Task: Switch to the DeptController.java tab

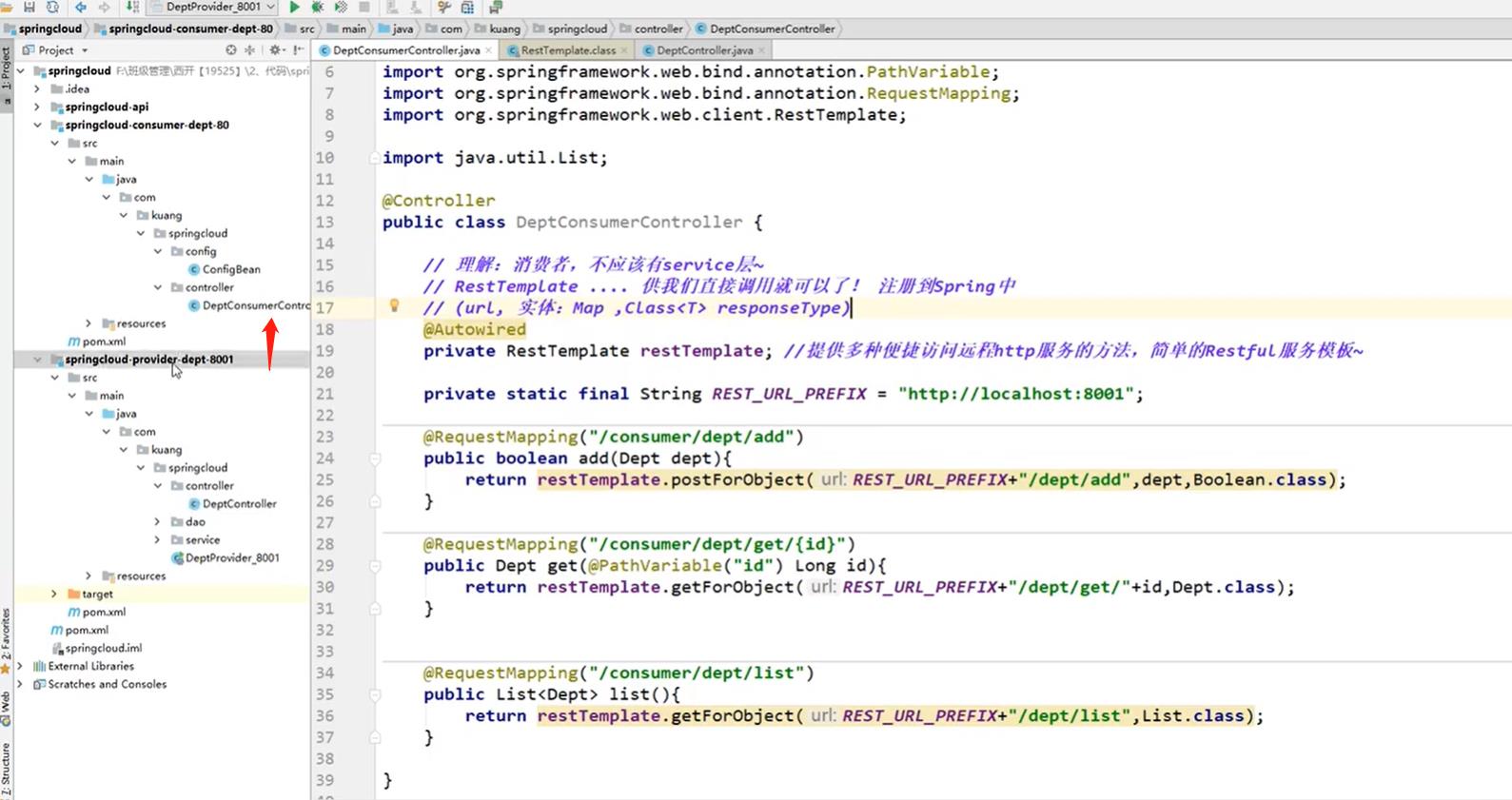Action: coord(704,50)
